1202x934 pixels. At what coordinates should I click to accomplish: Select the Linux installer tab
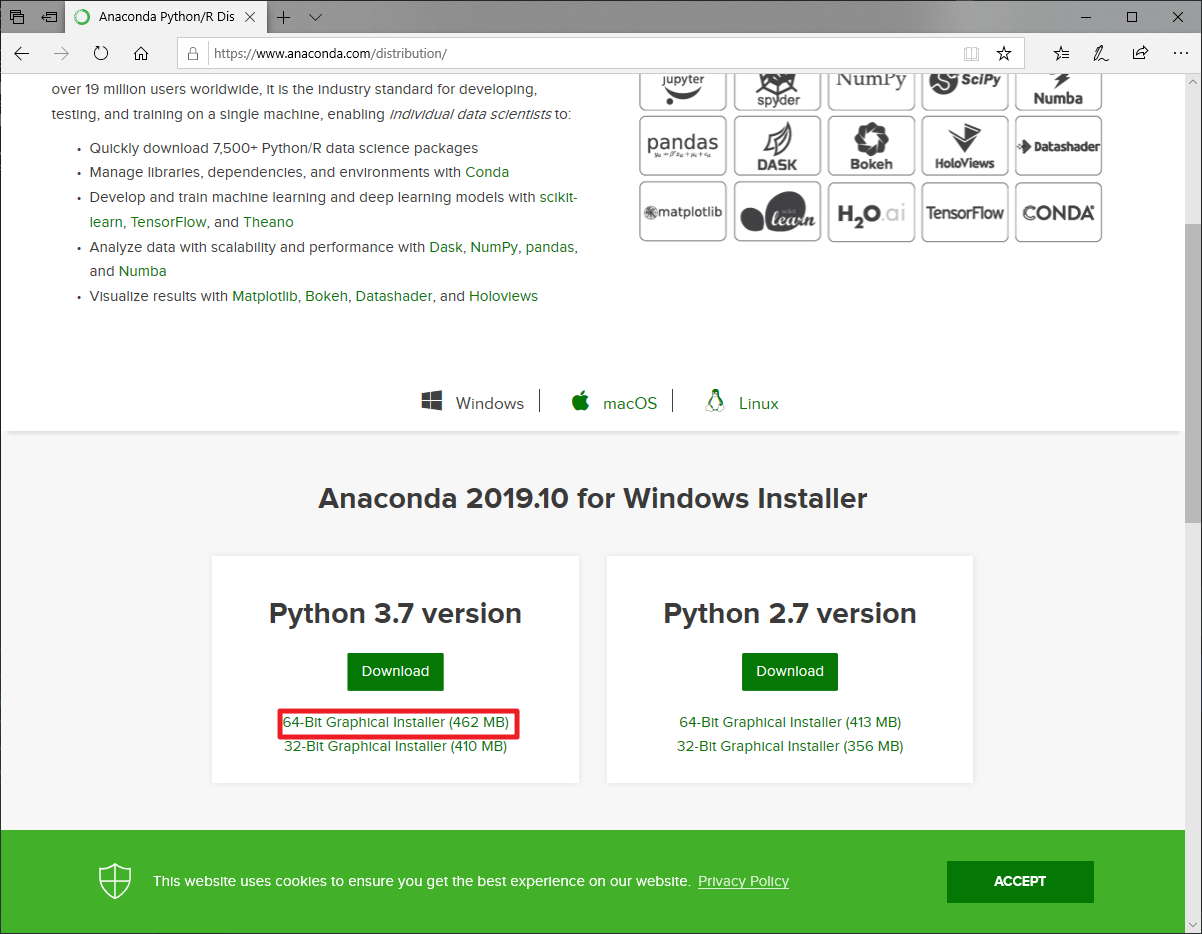coord(741,402)
